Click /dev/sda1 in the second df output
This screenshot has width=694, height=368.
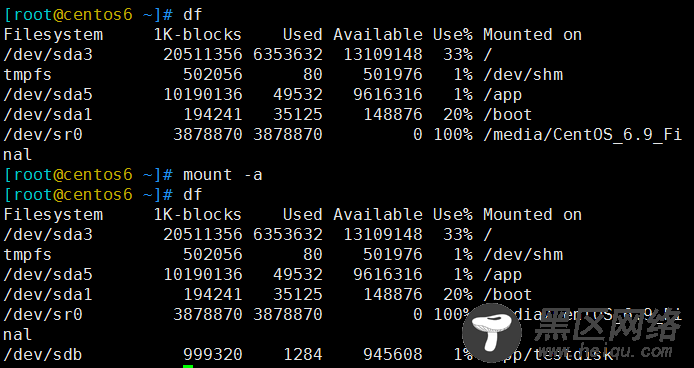coord(48,294)
